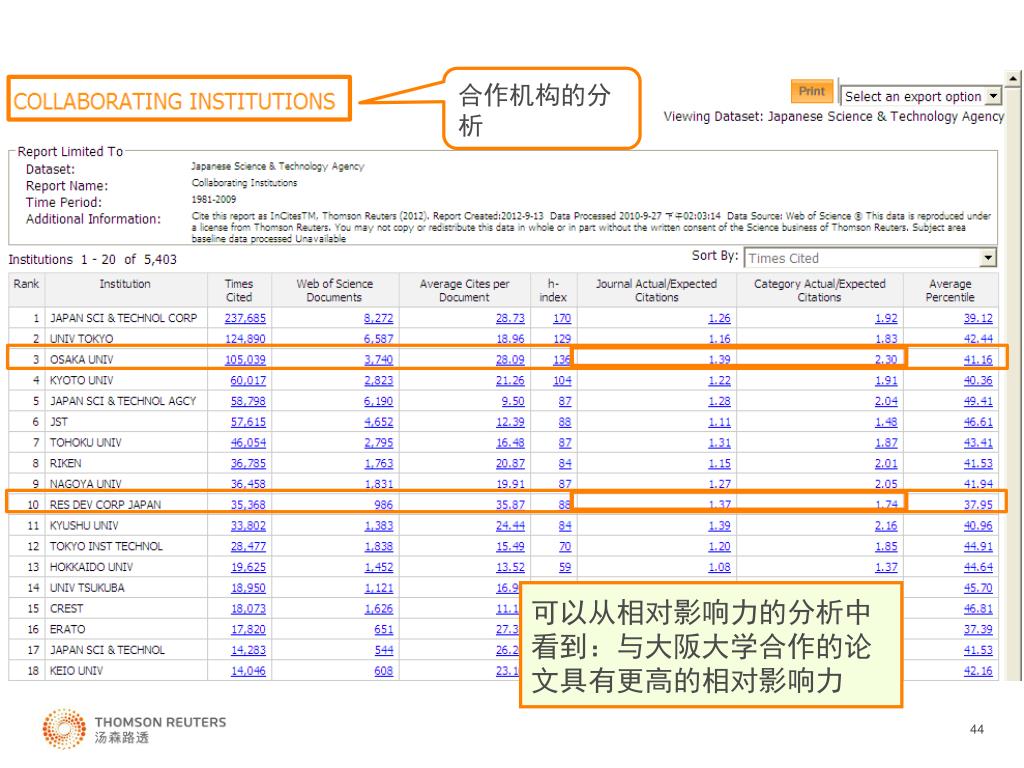Select the TOKYO INST TECHNOL institution name
Viewport: 1024px width, 768px height.
(106, 547)
